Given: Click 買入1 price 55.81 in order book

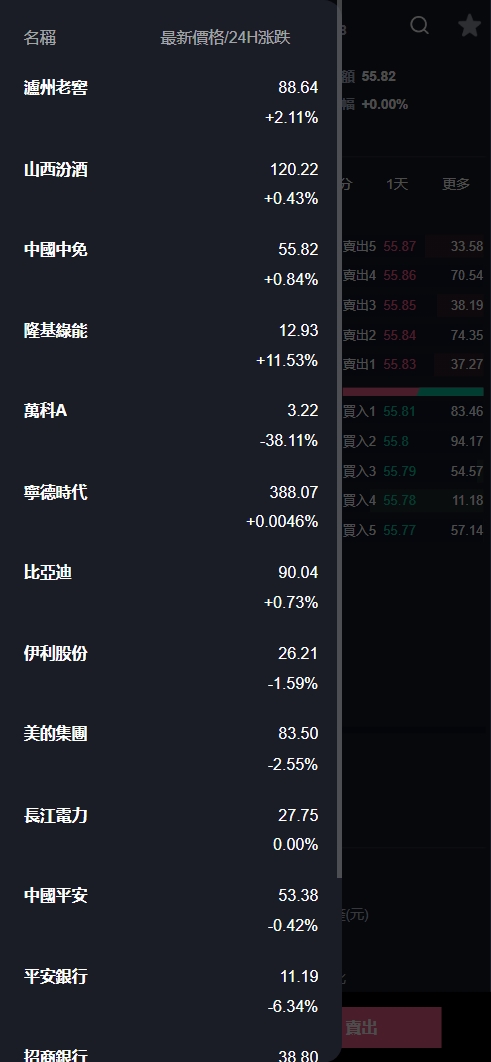Looking at the screenshot, I should pyautogui.click(x=400, y=411).
